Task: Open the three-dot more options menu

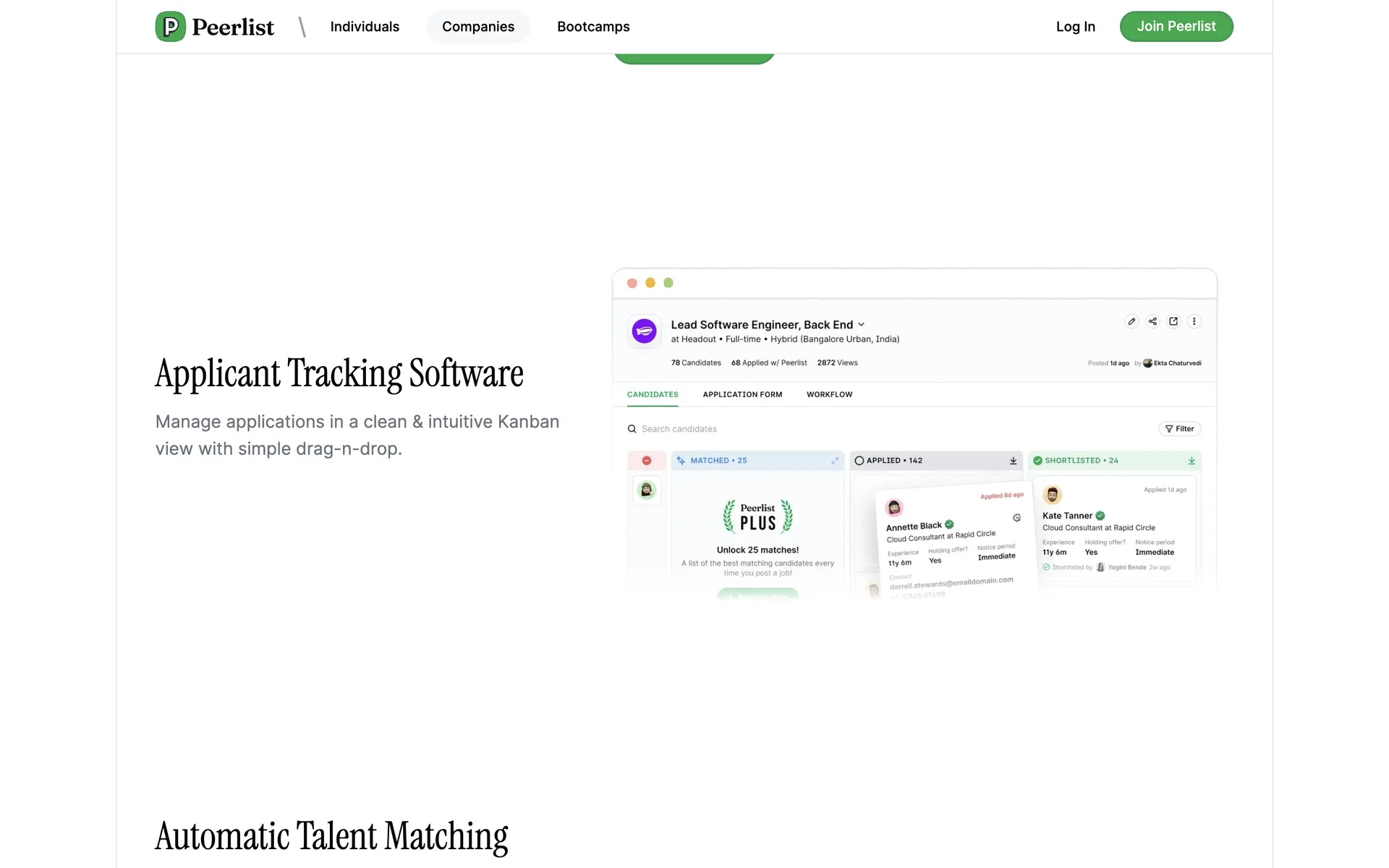Action: [1194, 322]
